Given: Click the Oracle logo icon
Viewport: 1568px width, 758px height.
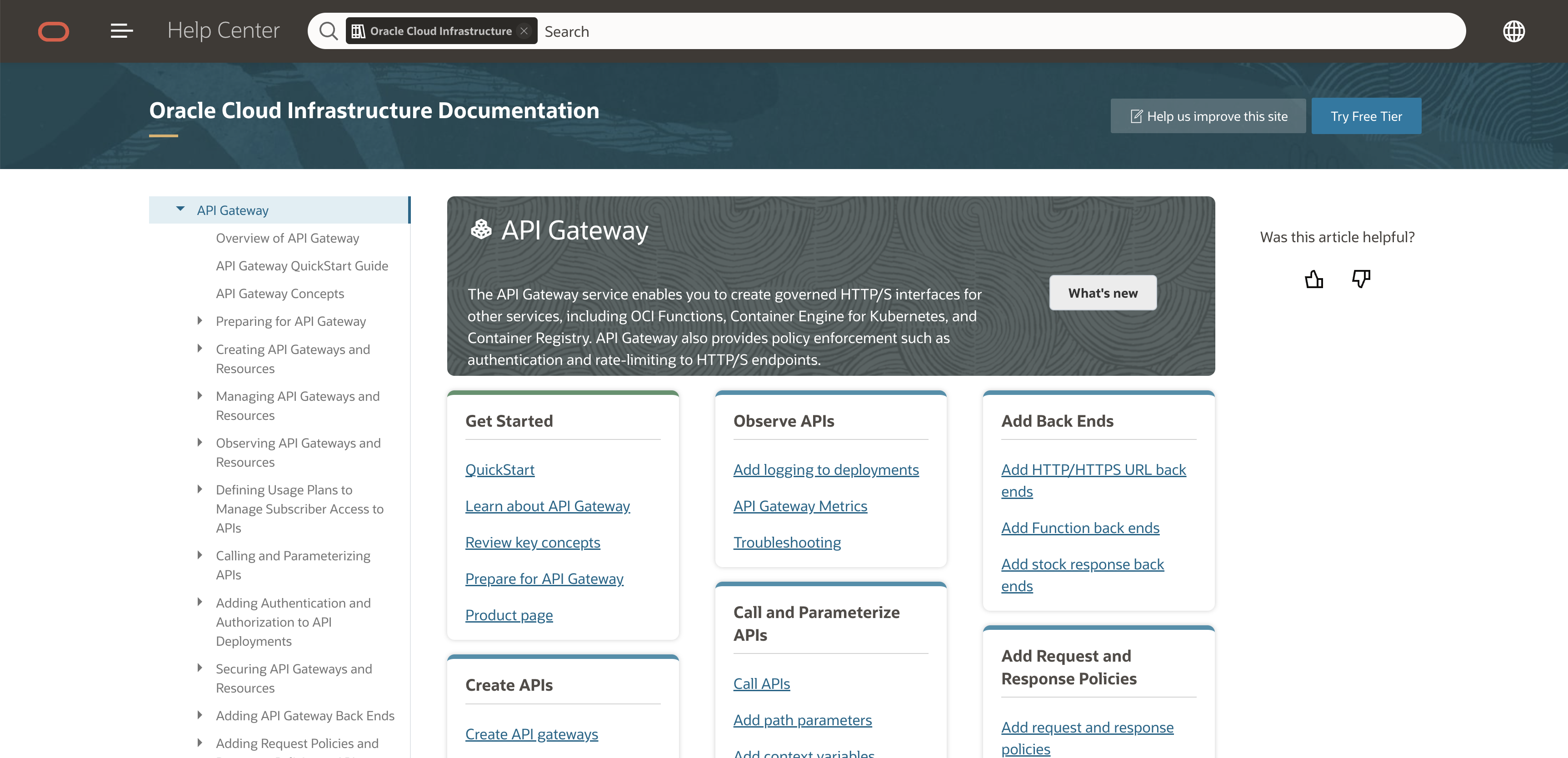Looking at the screenshot, I should (x=54, y=31).
